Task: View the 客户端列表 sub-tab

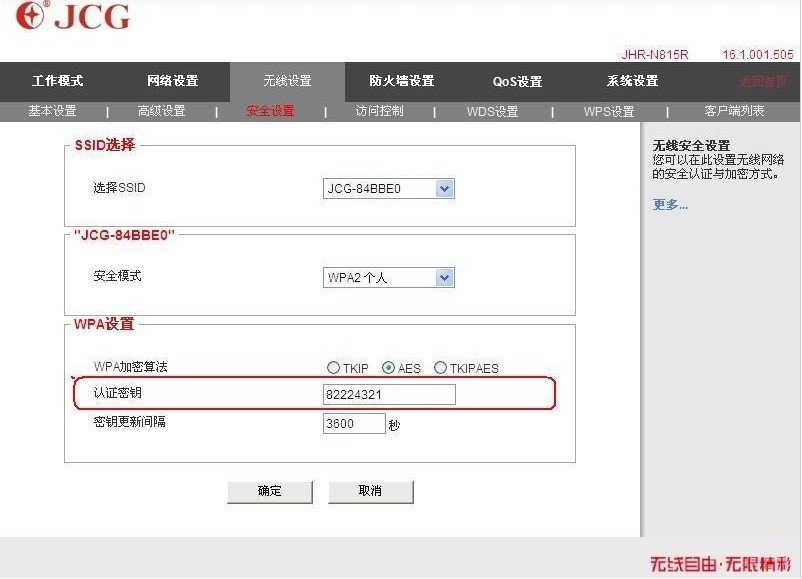Action: click(728, 110)
